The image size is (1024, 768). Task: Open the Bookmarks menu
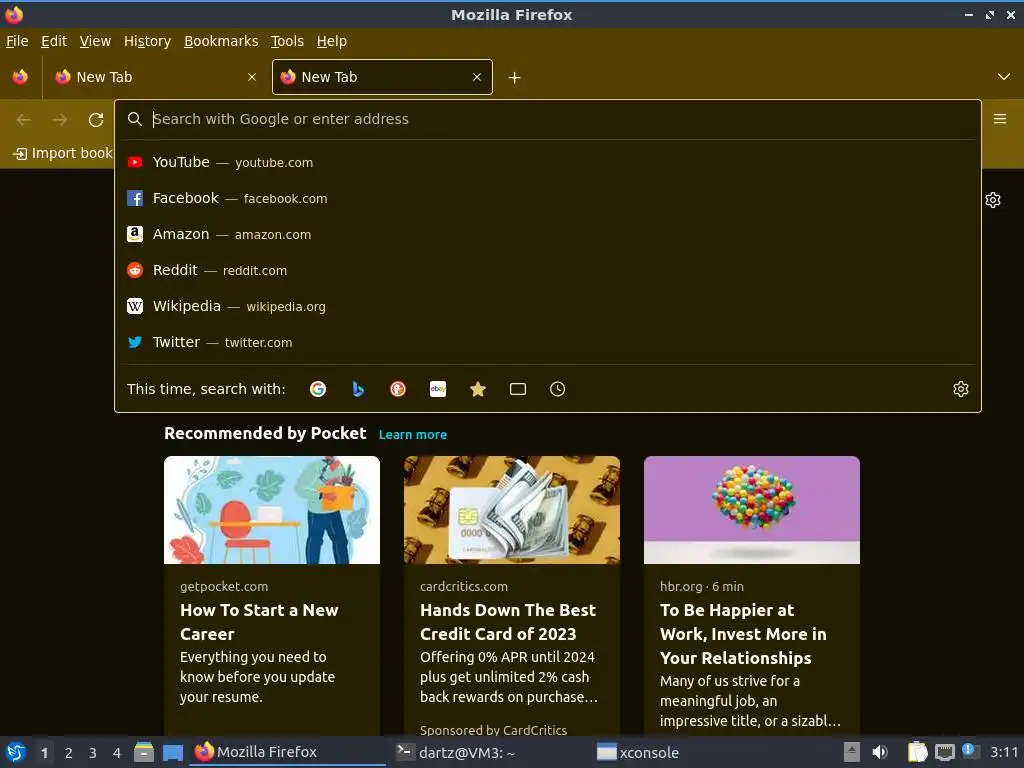221,41
